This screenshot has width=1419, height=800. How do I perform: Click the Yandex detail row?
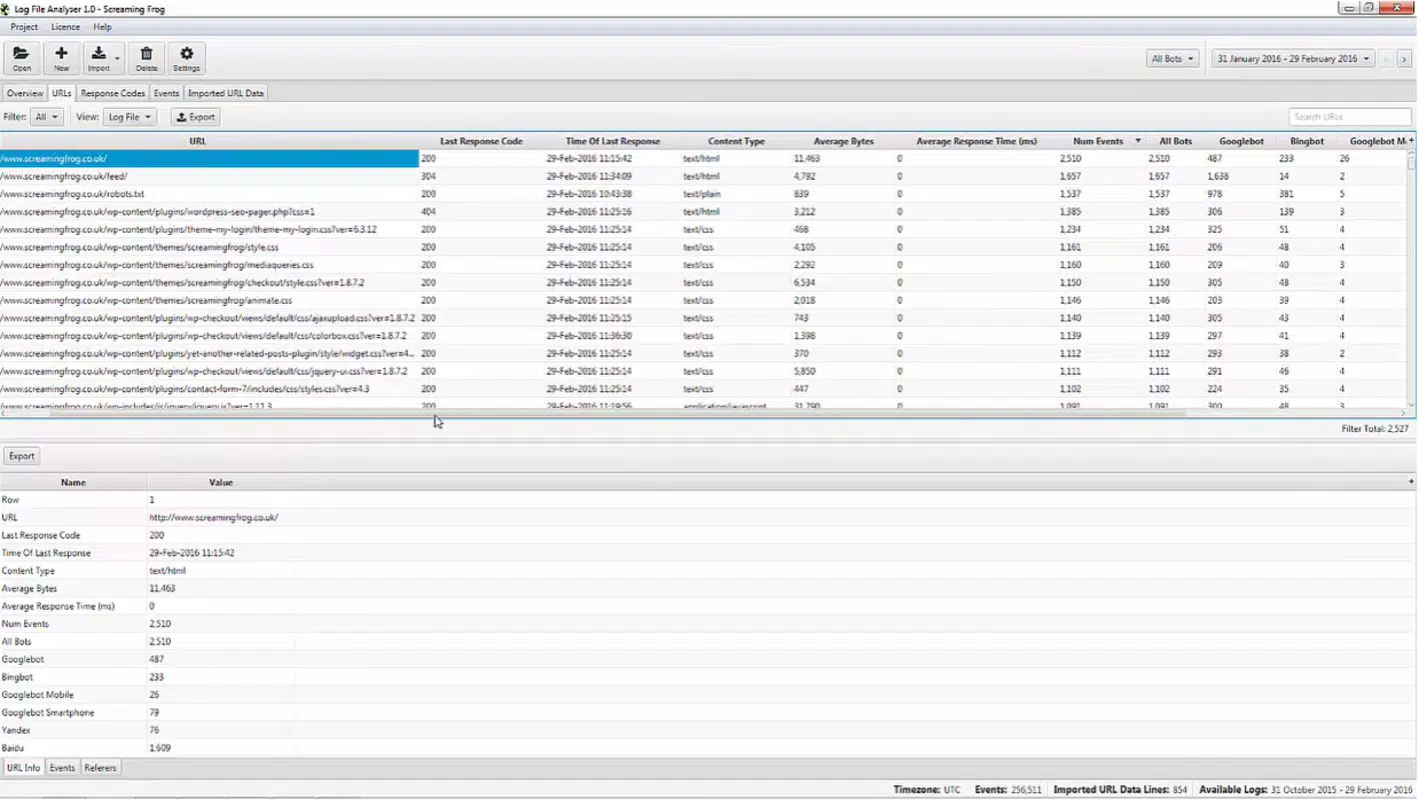click(x=708, y=731)
